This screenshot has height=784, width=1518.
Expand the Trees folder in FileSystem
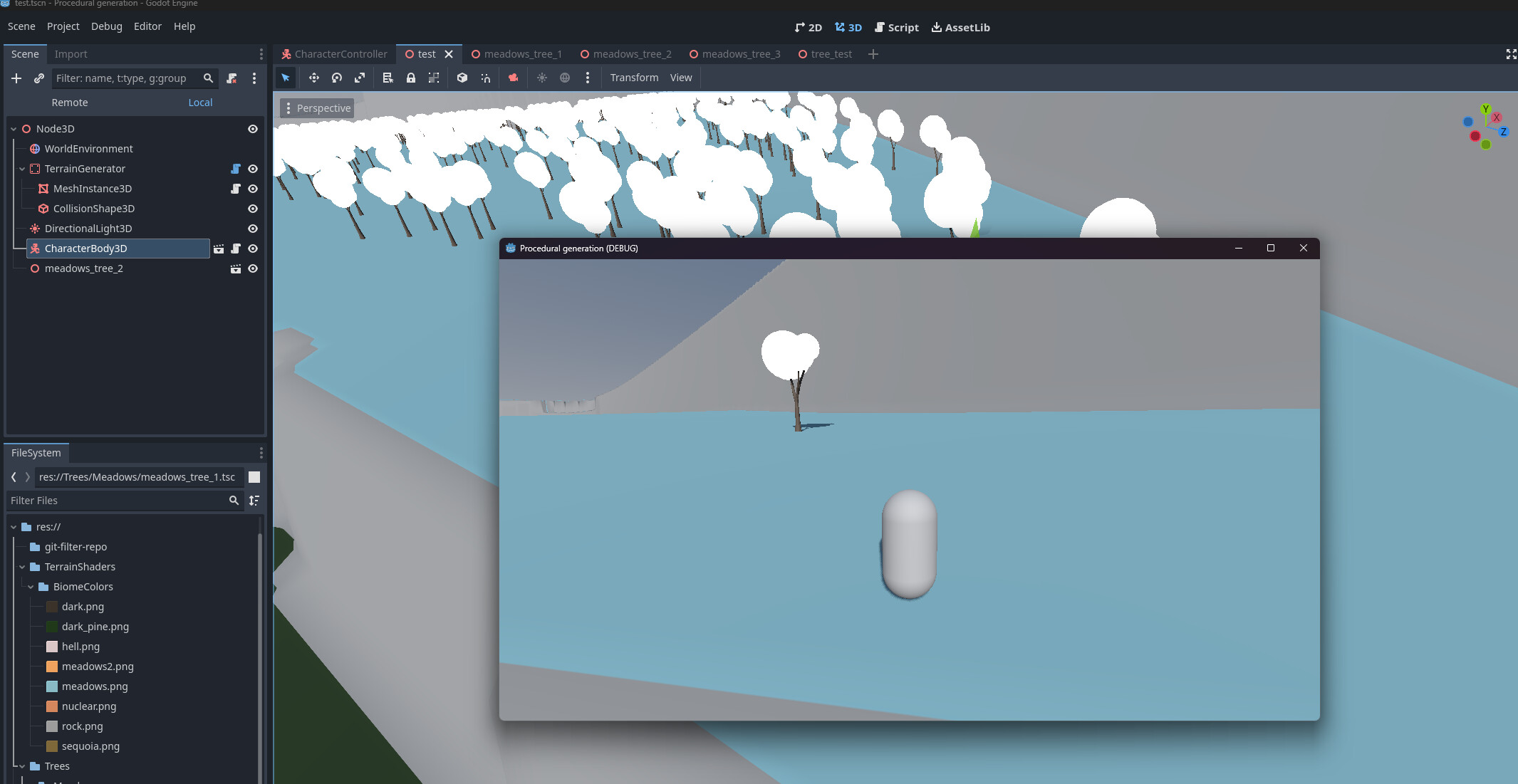tap(21, 766)
